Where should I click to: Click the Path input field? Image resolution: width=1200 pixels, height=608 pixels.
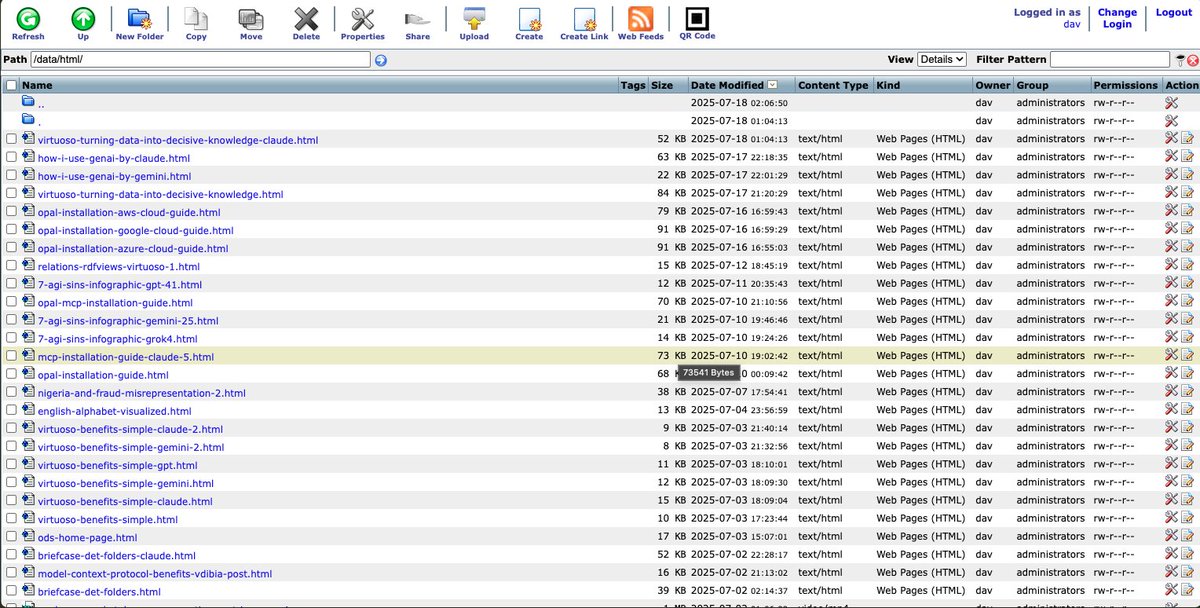pos(200,60)
